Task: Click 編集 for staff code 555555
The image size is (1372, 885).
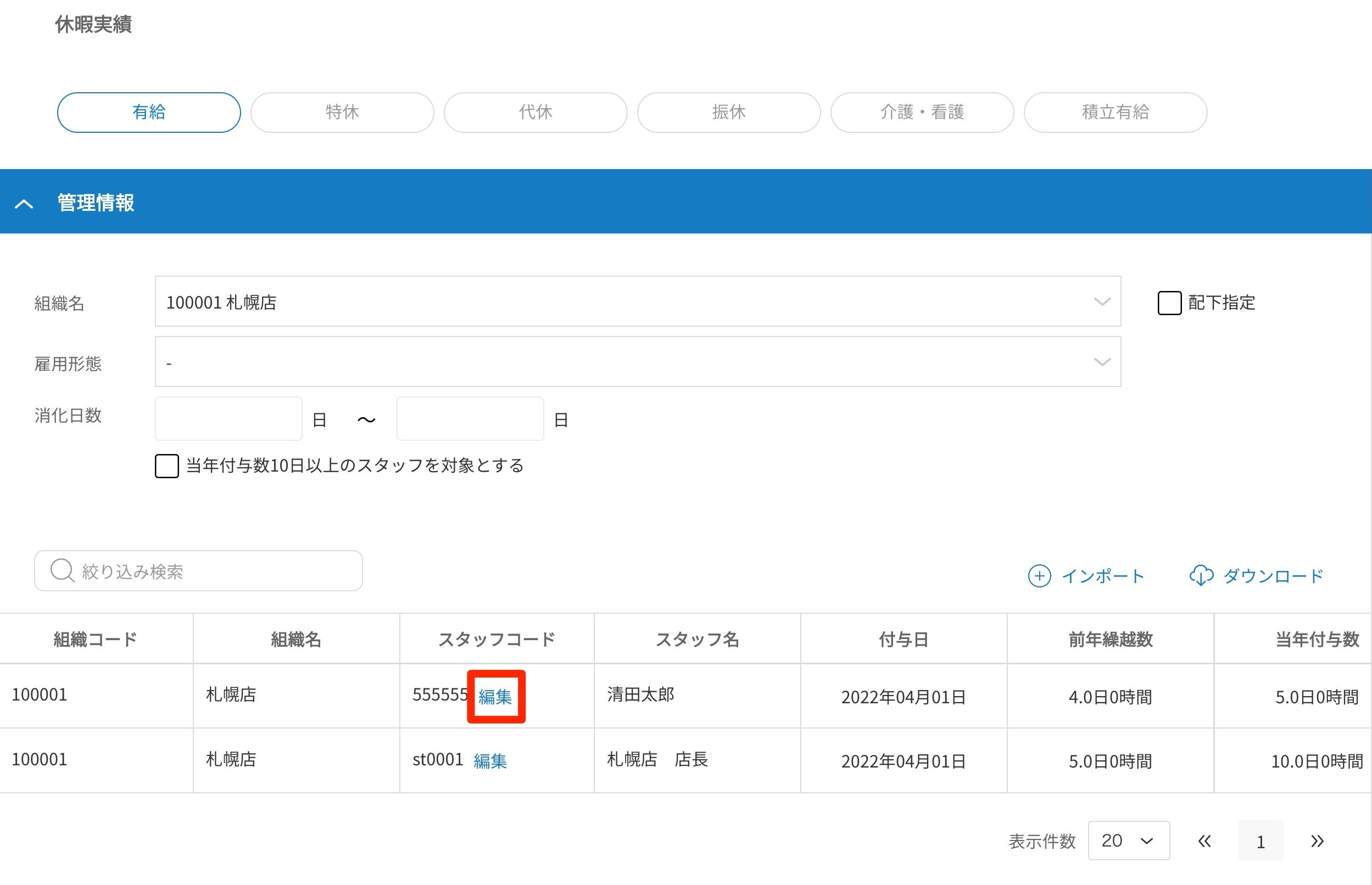Action: pos(495,697)
